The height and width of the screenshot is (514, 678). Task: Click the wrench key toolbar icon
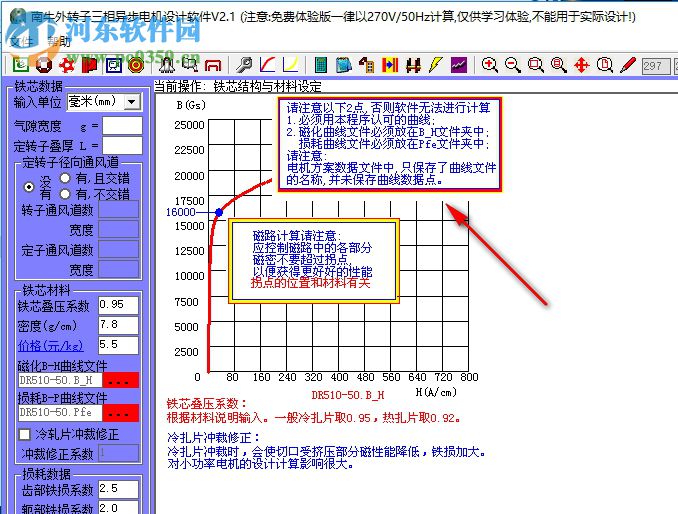(244, 65)
